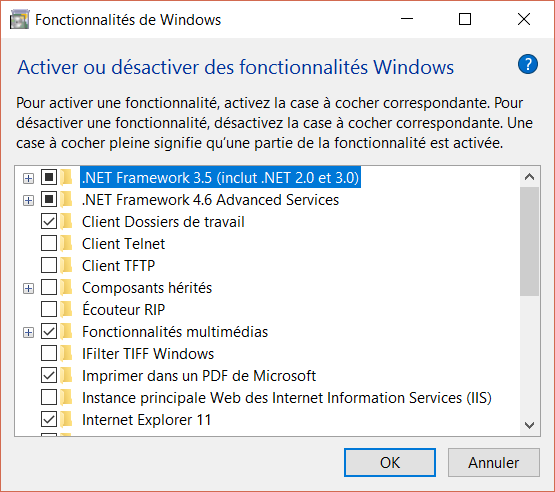Select the Fonctionnalités multimédias label

pyautogui.click(x=175, y=332)
